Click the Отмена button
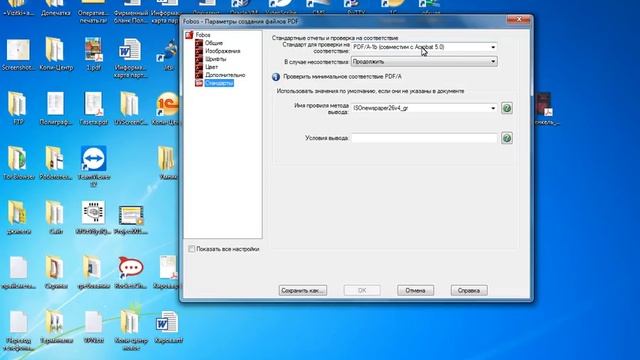This screenshot has height=360, width=640. click(x=416, y=290)
